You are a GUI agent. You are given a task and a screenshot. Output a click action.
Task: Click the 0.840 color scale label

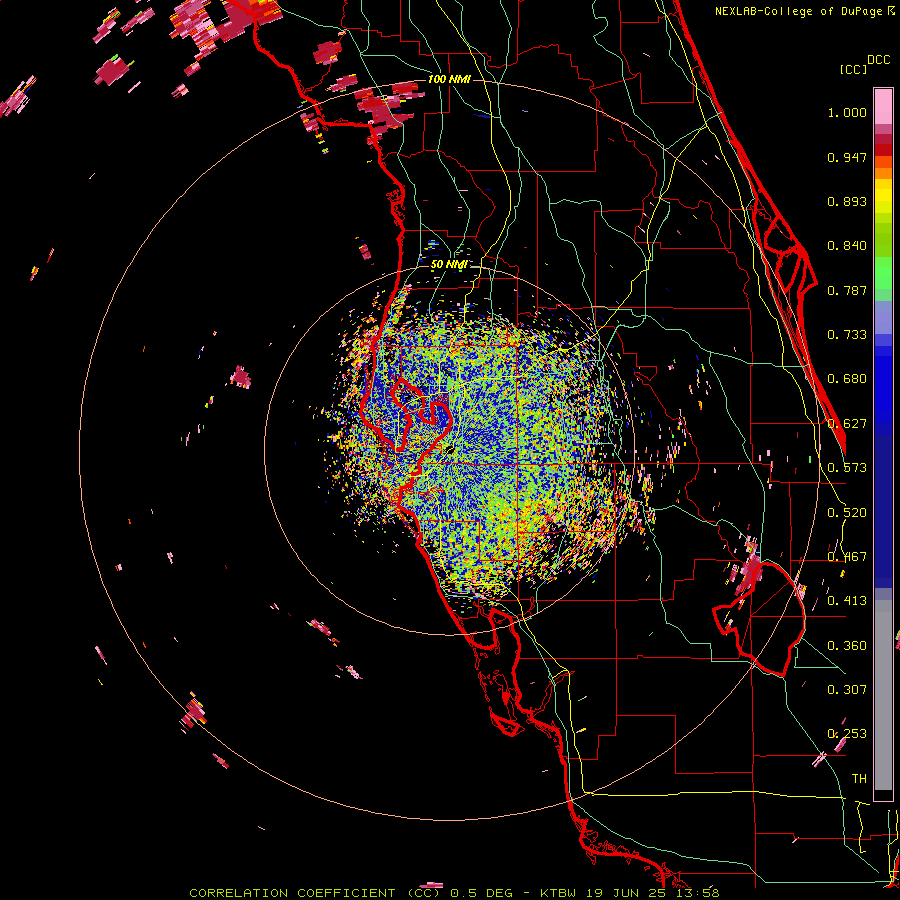click(847, 246)
